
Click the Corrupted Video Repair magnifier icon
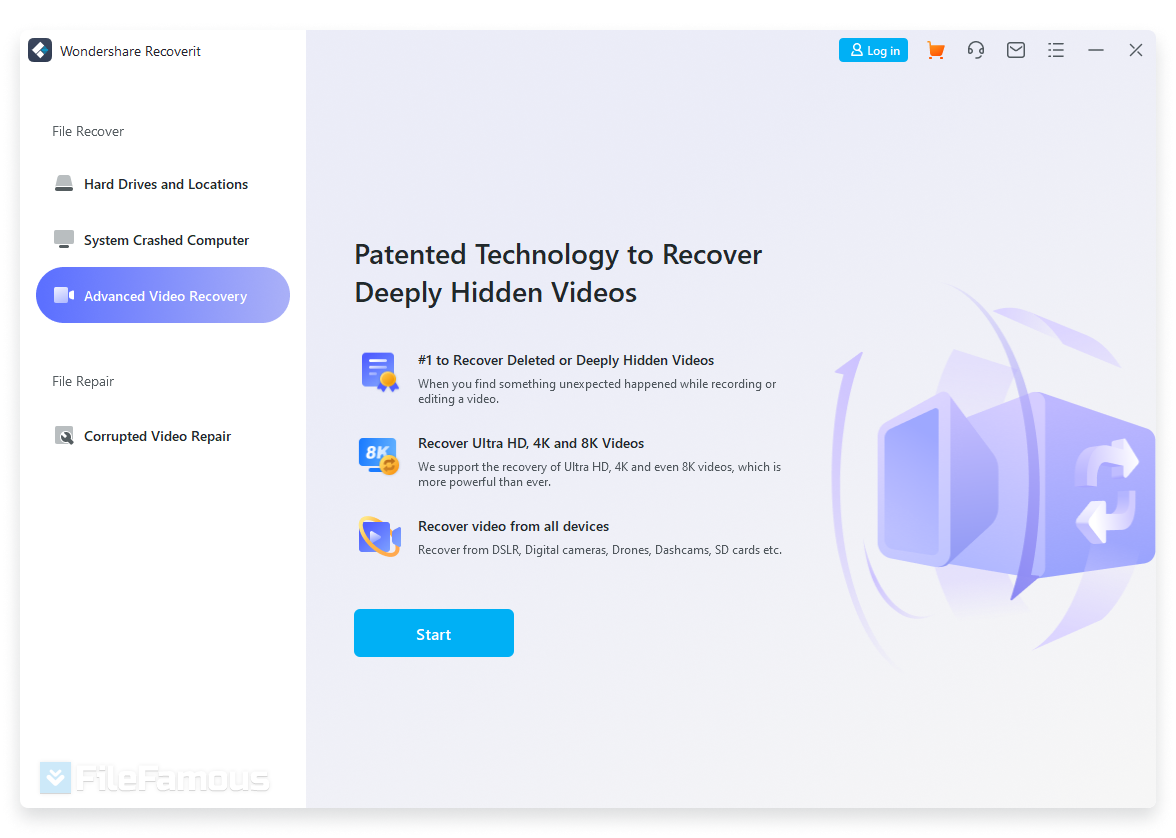pos(64,436)
